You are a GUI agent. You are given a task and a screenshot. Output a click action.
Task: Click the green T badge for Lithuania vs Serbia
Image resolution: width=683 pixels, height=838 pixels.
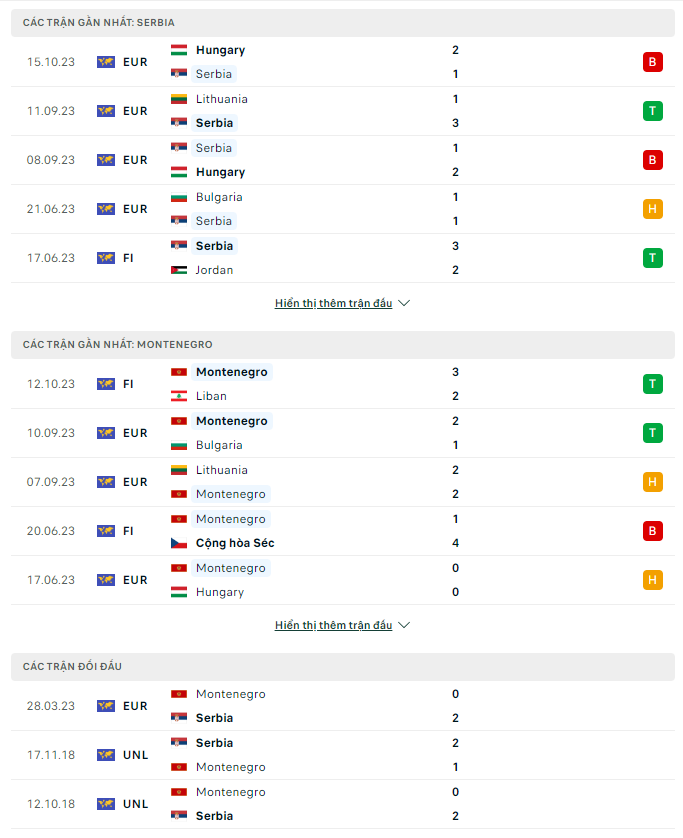pyautogui.click(x=653, y=111)
